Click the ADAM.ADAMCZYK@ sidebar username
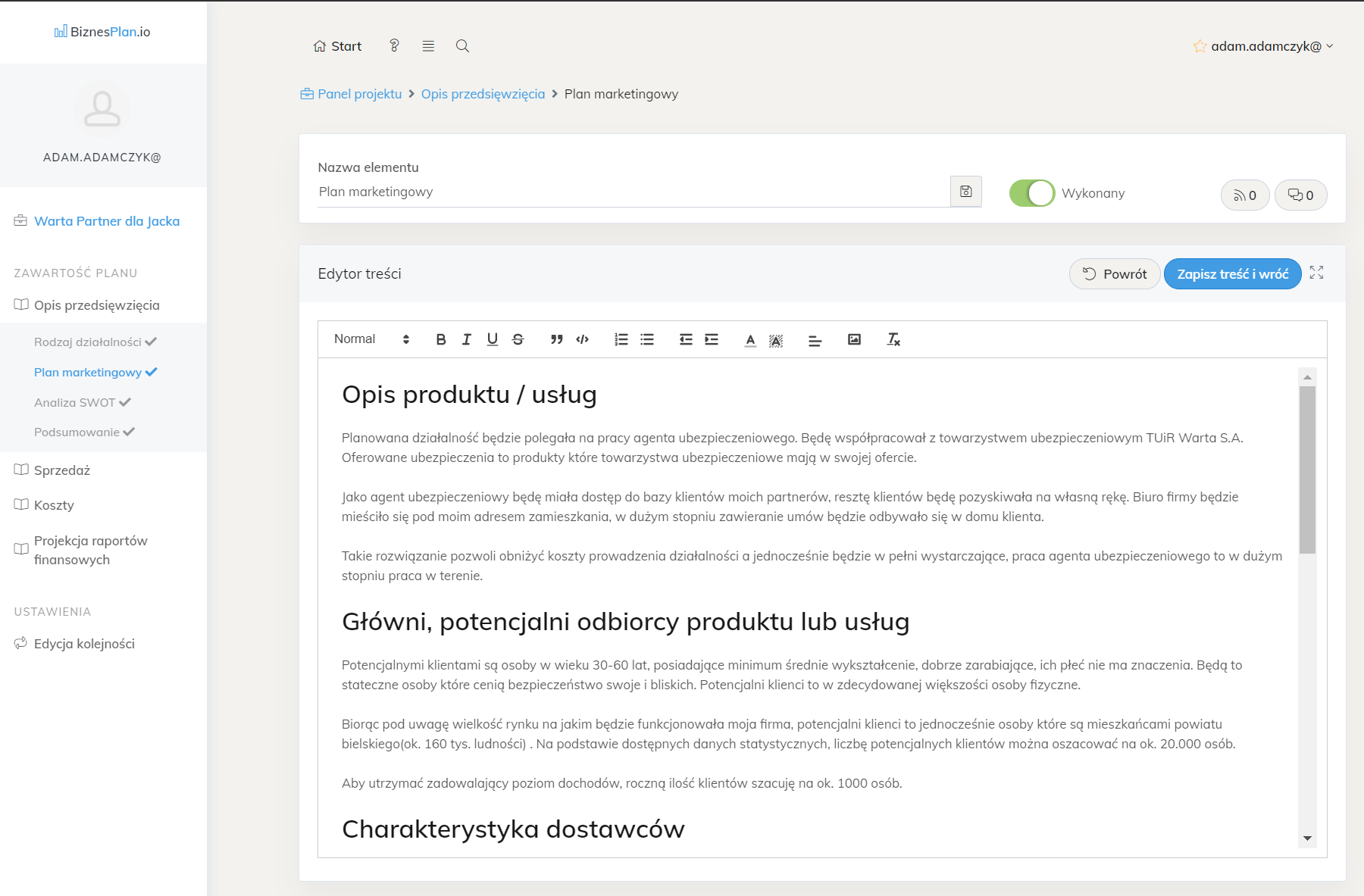 (102, 158)
